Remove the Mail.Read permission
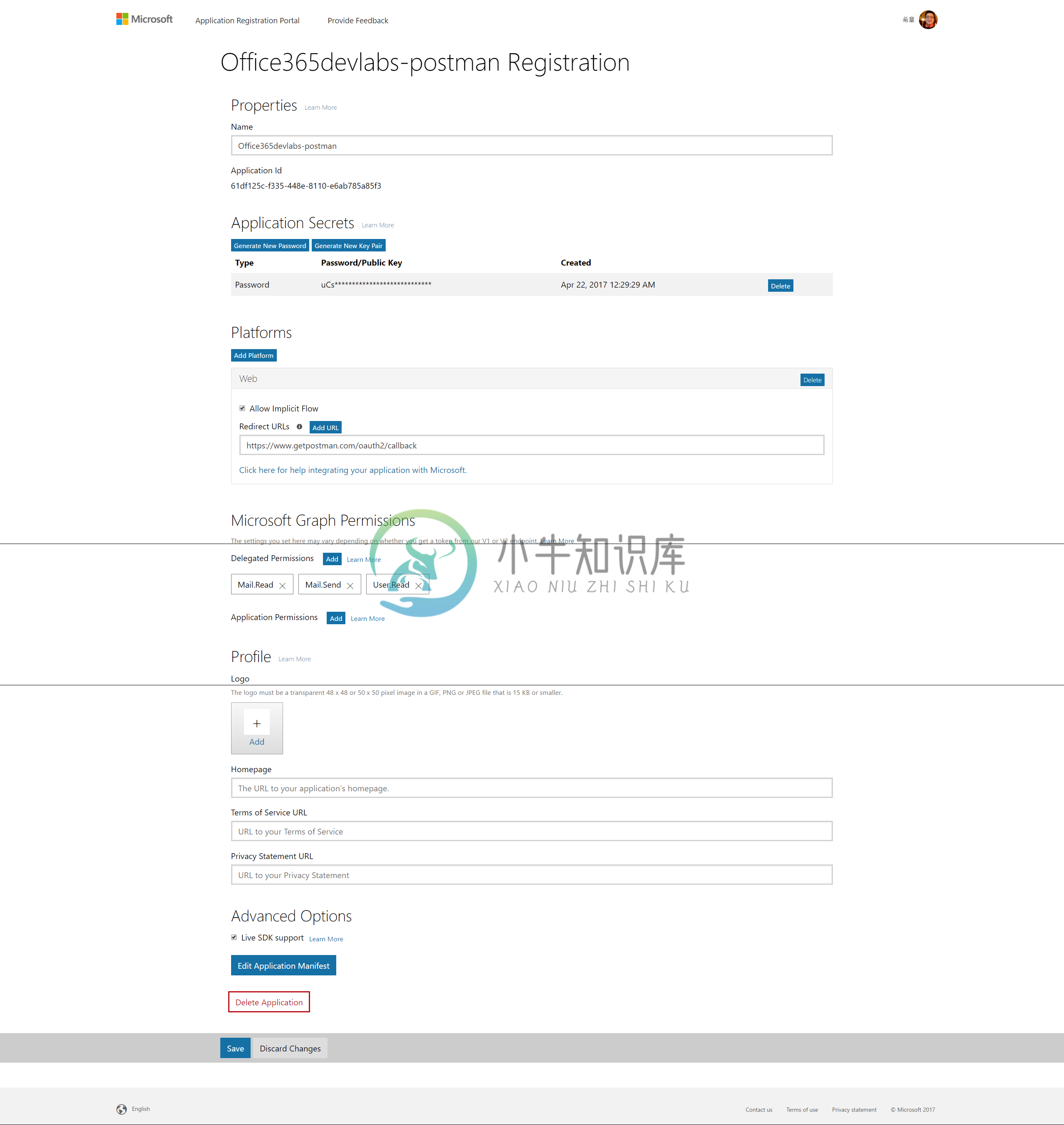Image resolution: width=1064 pixels, height=1125 pixels. [283, 586]
